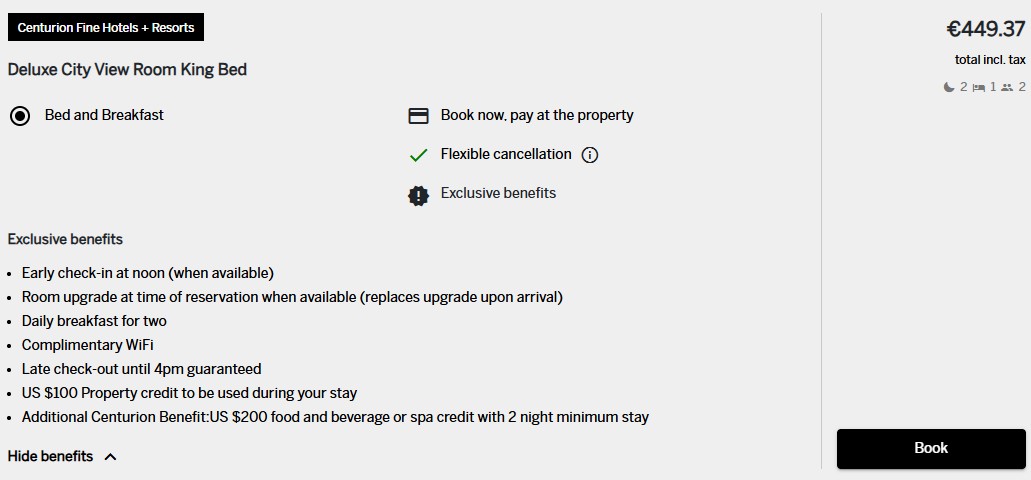The image size is (1031, 480).
Task: Click the Deluxe City View Room King Bed title
Action: coord(128,70)
